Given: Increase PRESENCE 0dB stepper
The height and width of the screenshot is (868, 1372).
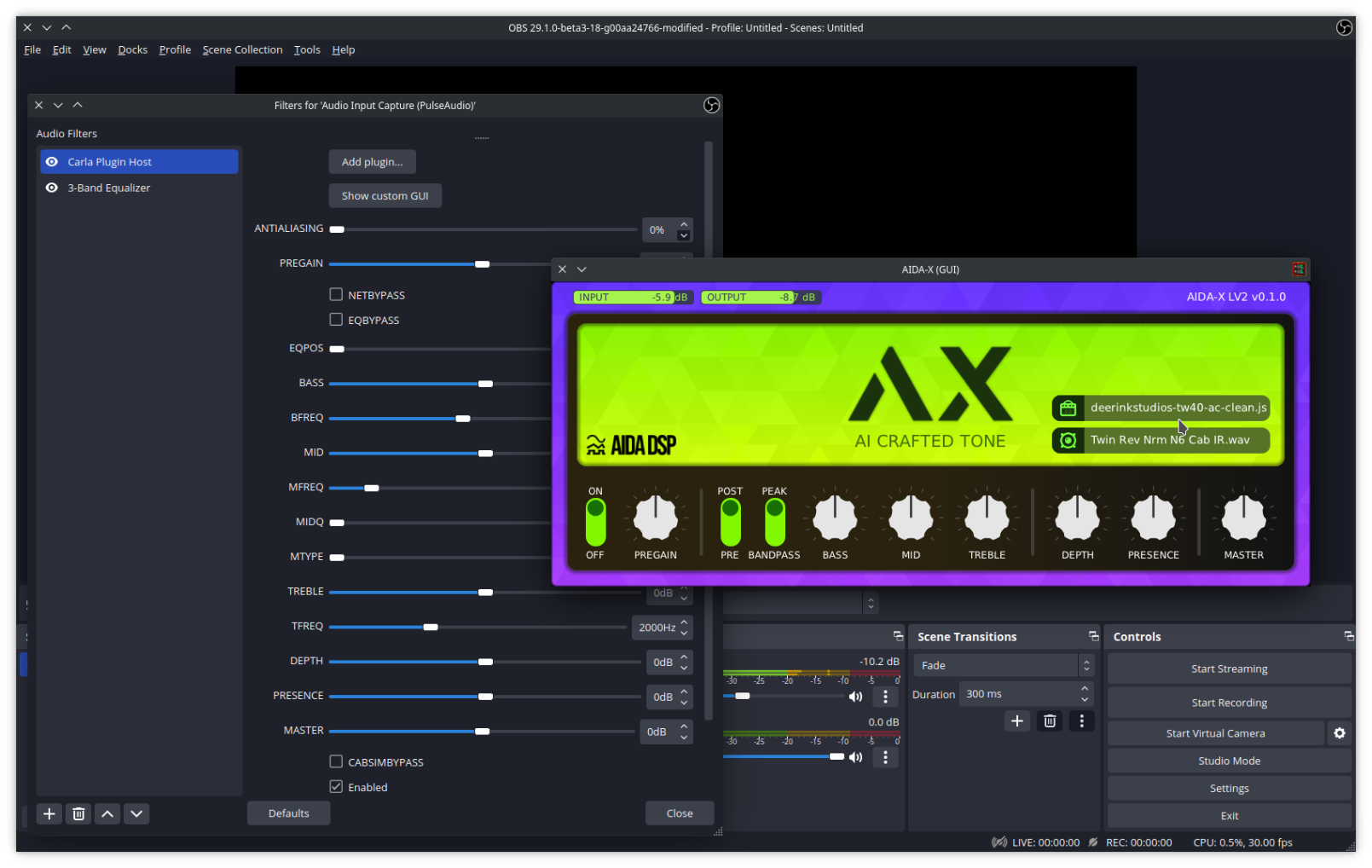Looking at the screenshot, I should pos(684,693).
